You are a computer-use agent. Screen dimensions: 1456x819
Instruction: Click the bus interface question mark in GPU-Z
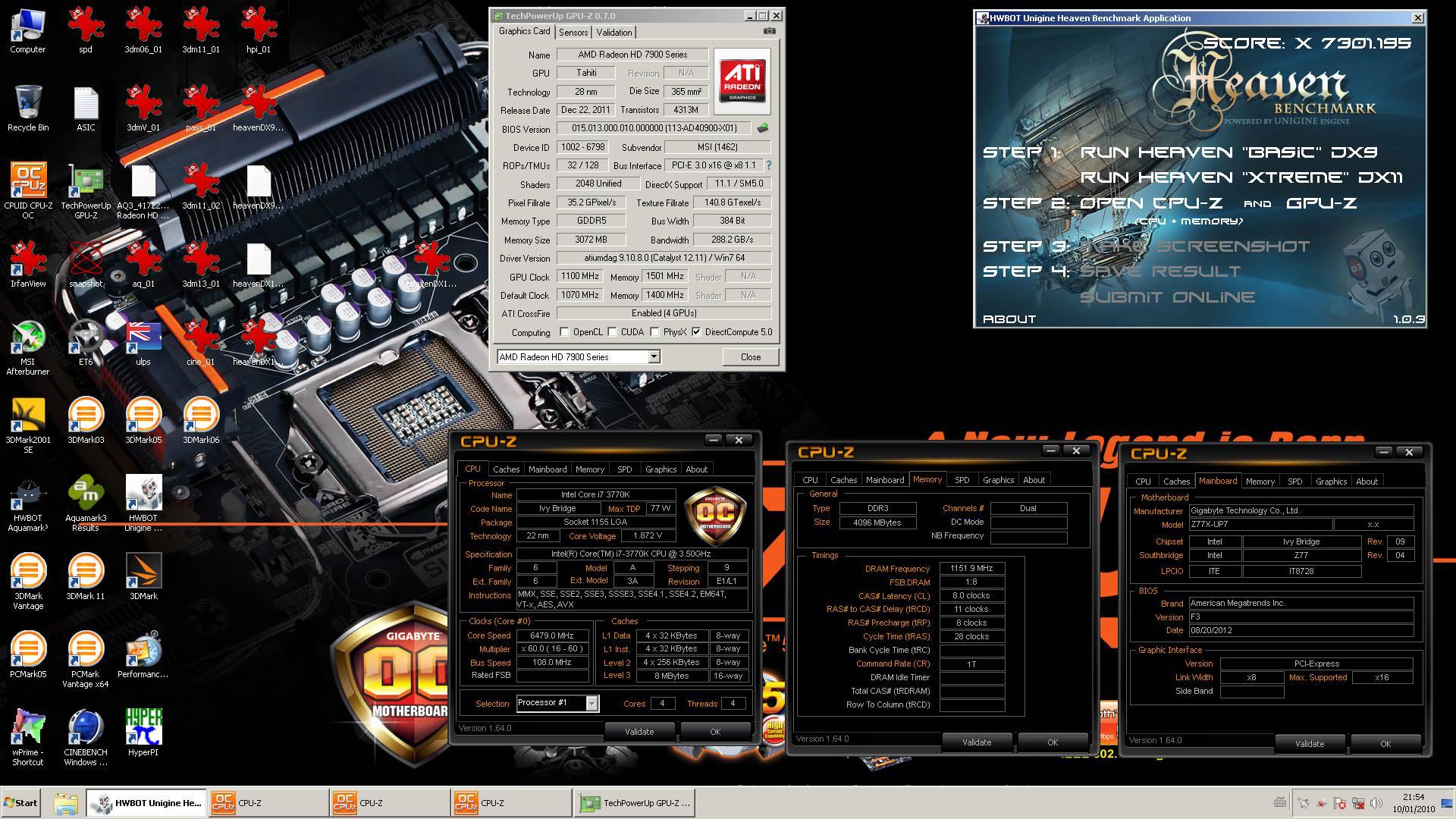coord(768,165)
